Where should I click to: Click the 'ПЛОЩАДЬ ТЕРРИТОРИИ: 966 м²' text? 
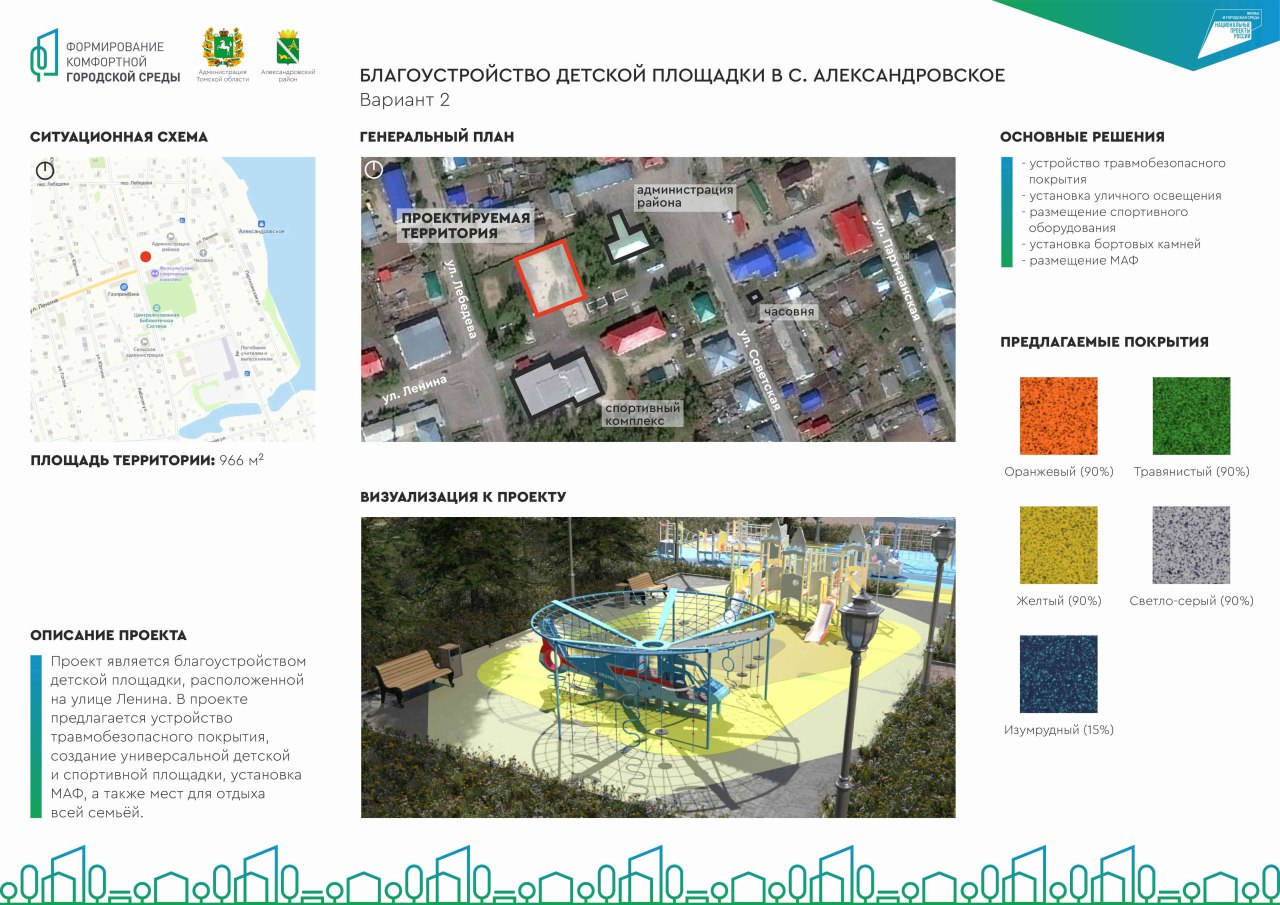[x=147, y=460]
